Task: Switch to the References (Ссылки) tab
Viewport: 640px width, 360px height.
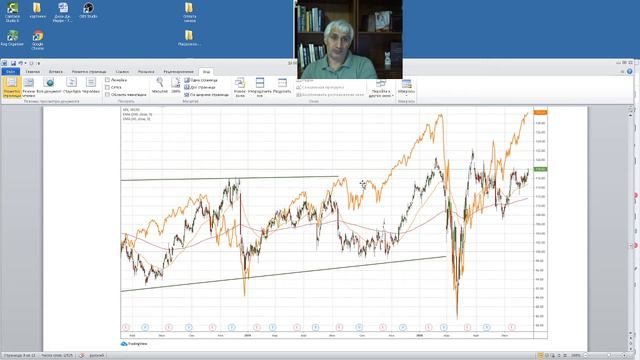Action: point(122,72)
